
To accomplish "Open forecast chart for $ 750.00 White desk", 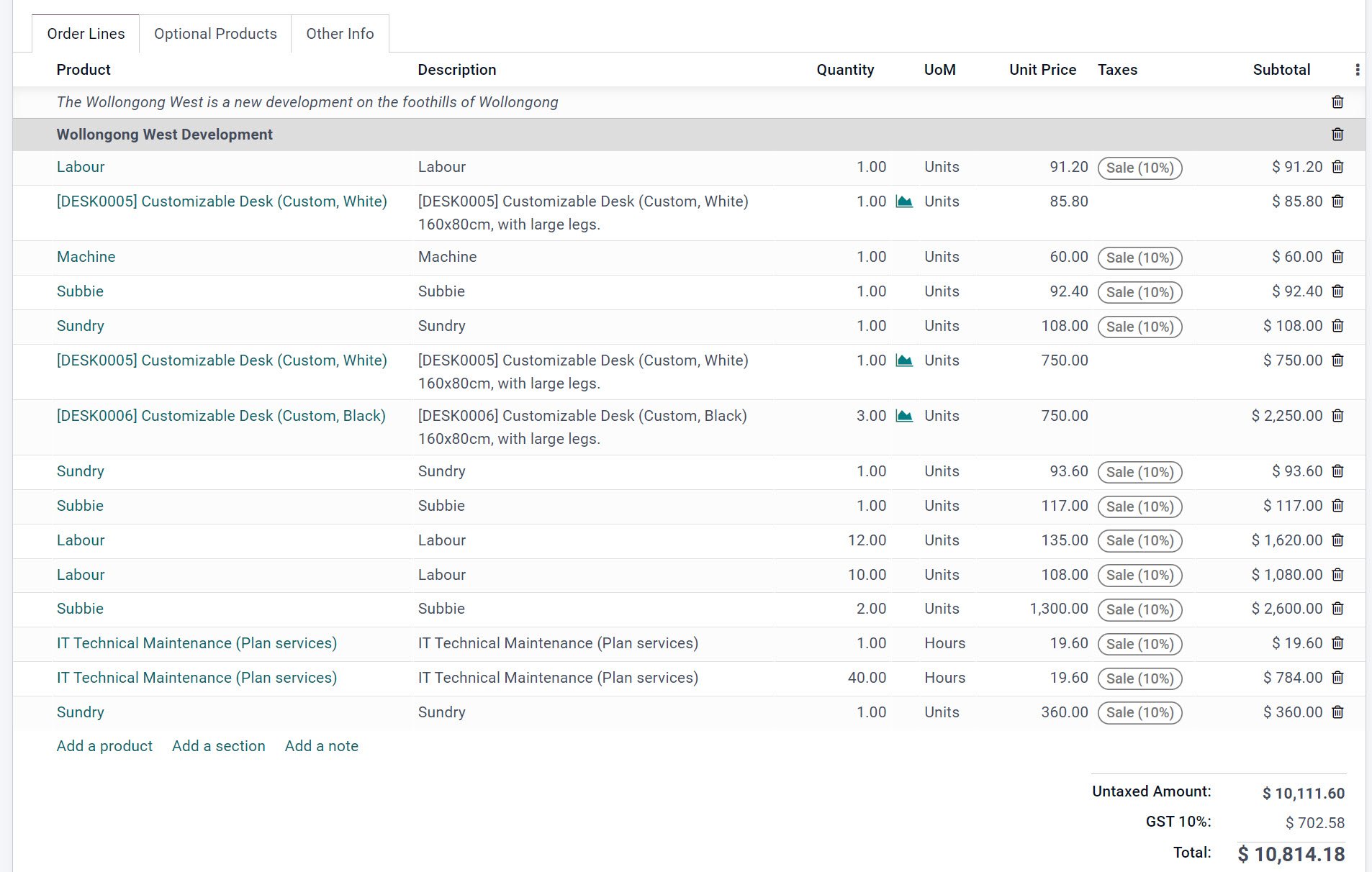I will (904, 360).
